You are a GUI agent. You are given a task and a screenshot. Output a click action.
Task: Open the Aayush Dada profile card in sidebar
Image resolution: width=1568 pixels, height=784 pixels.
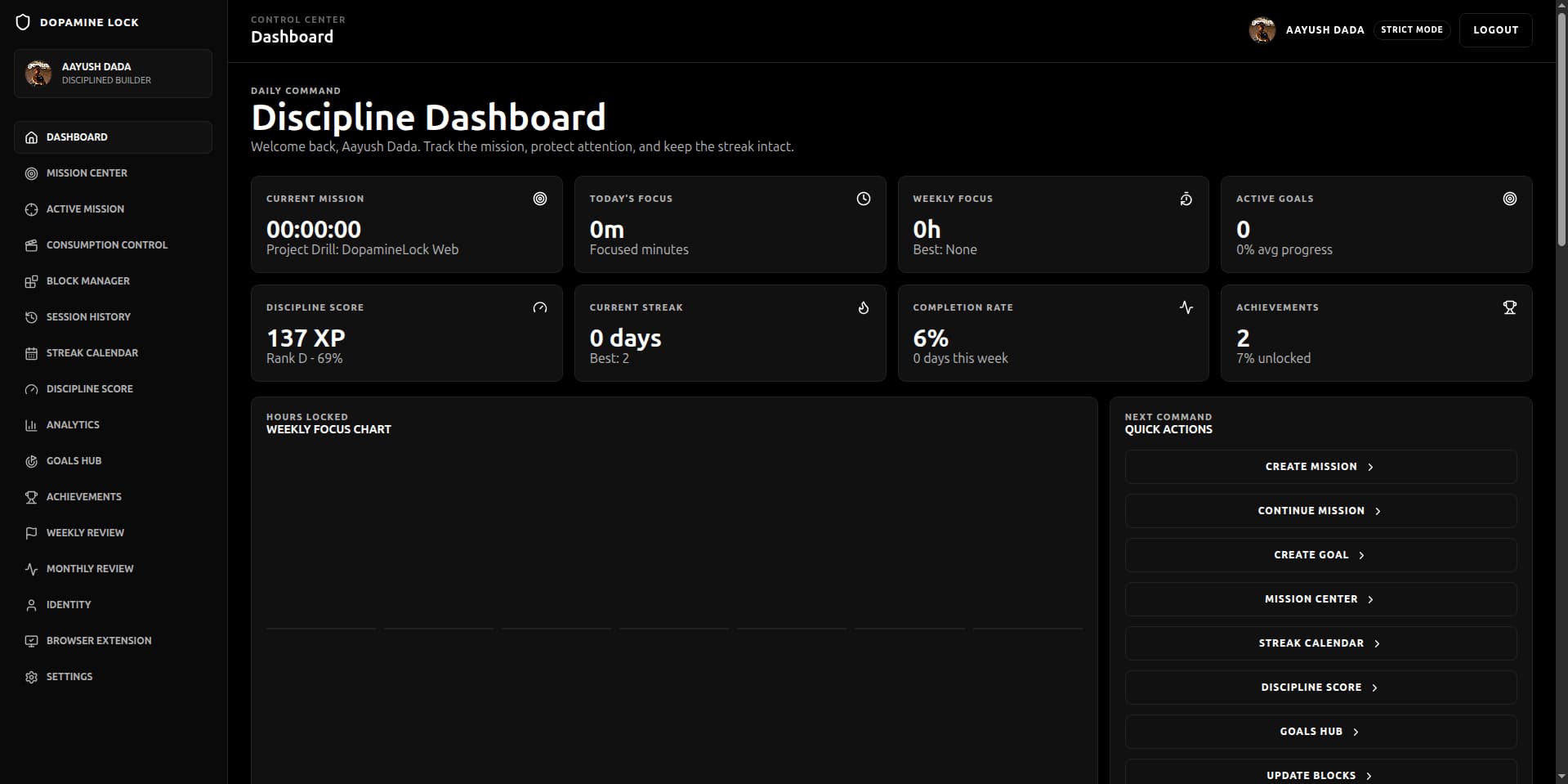[113, 74]
